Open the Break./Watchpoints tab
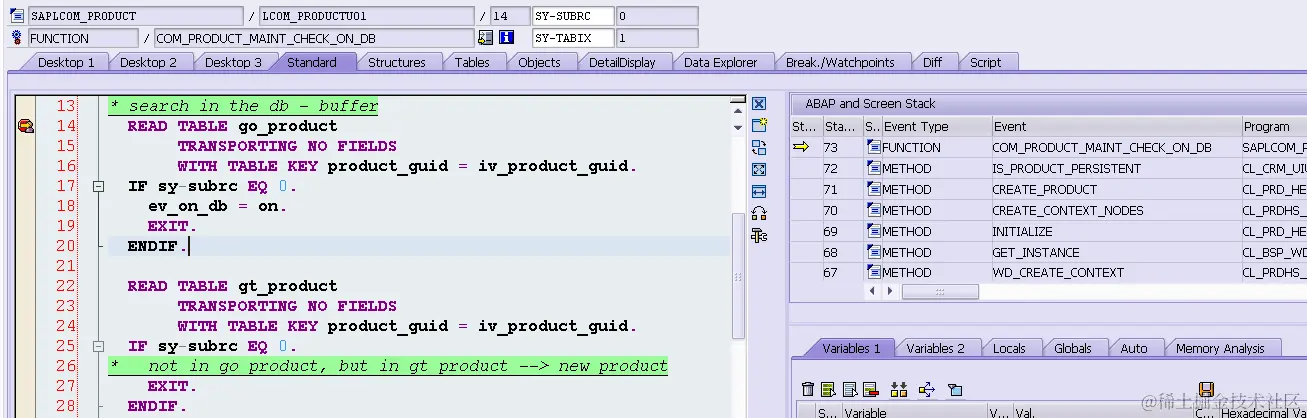This screenshot has height=418, width=1307. point(840,62)
